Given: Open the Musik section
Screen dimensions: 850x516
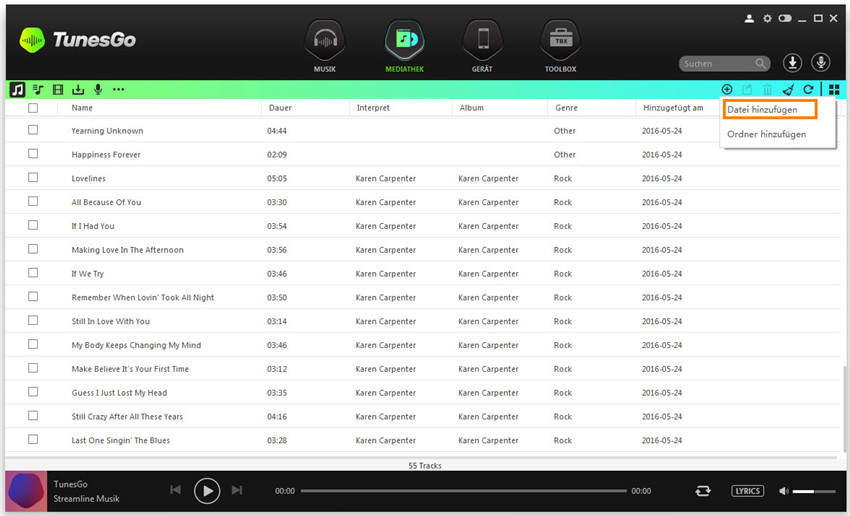Looking at the screenshot, I should tap(325, 47).
